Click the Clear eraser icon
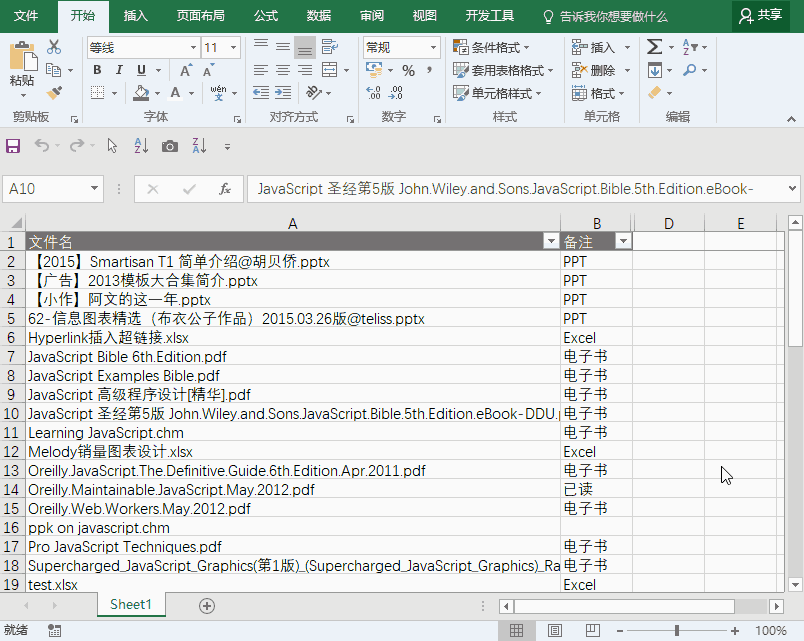804x641 pixels. [x=655, y=93]
